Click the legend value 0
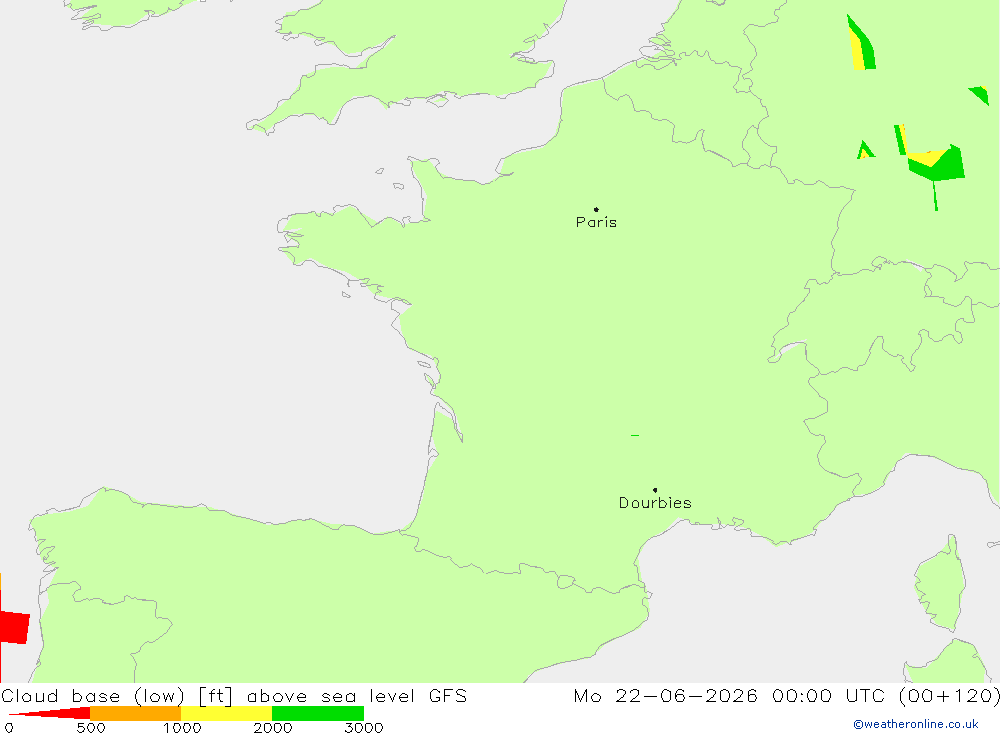This screenshot has width=1000, height=733. pos(9,727)
